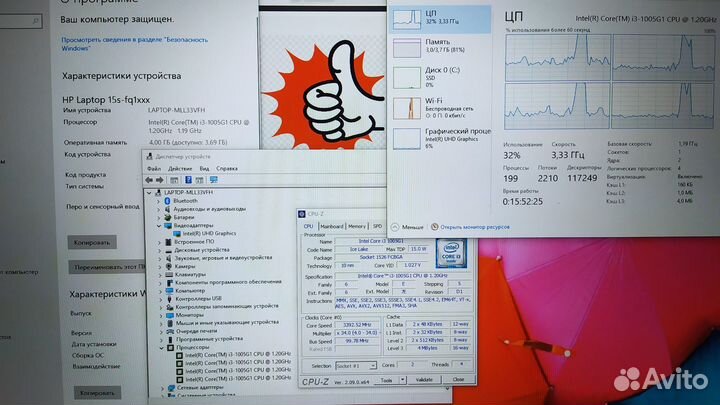The width and height of the screenshot is (720, 405).
Task: Switch to the Memory tab in CPU-Z
Action: coord(357,226)
